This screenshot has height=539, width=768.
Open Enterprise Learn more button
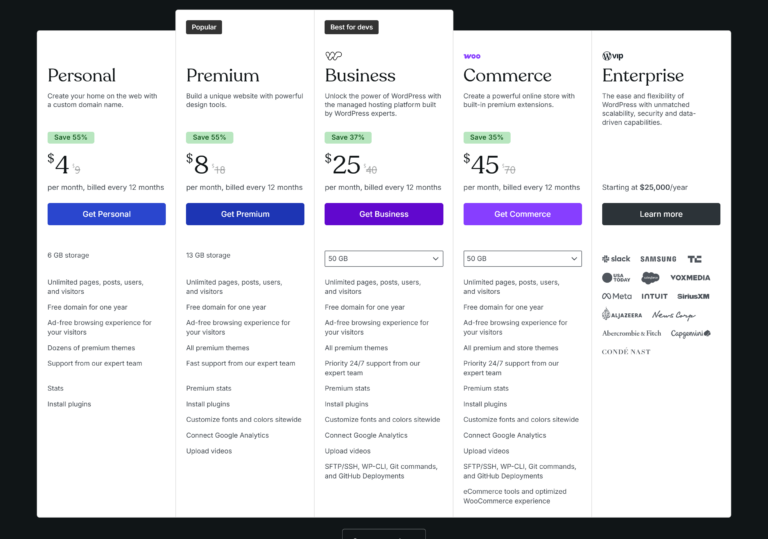point(661,214)
